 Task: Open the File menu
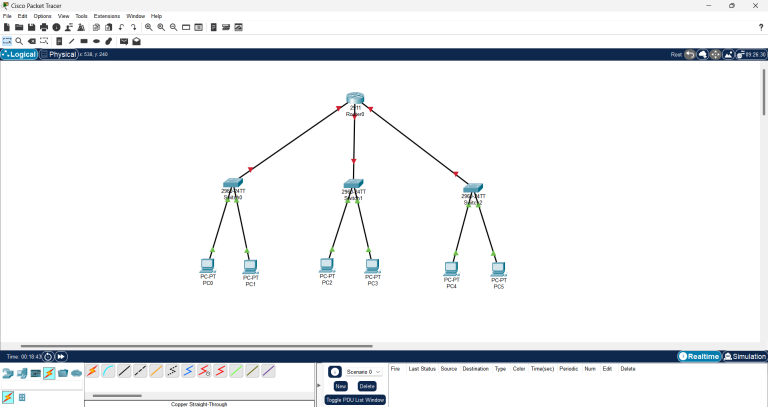pos(7,16)
